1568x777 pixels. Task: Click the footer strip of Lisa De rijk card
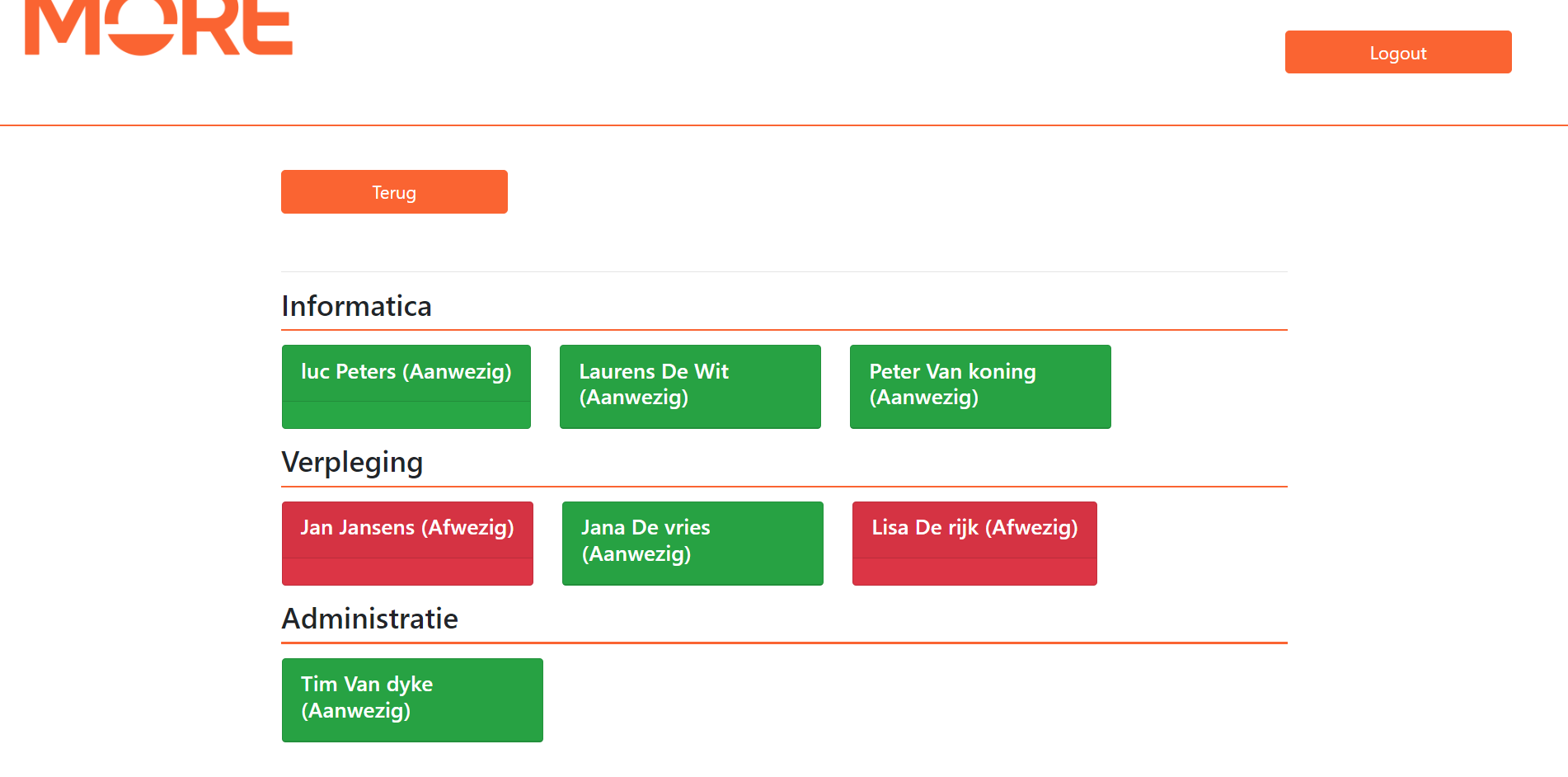[x=974, y=572]
